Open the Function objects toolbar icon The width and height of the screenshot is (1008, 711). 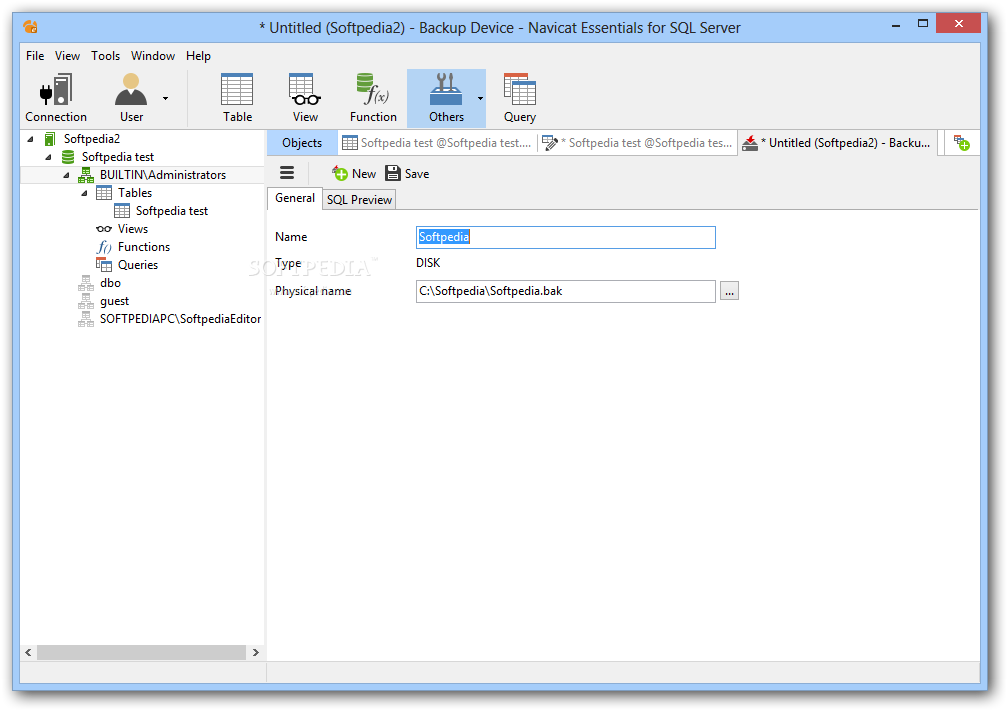click(x=373, y=98)
